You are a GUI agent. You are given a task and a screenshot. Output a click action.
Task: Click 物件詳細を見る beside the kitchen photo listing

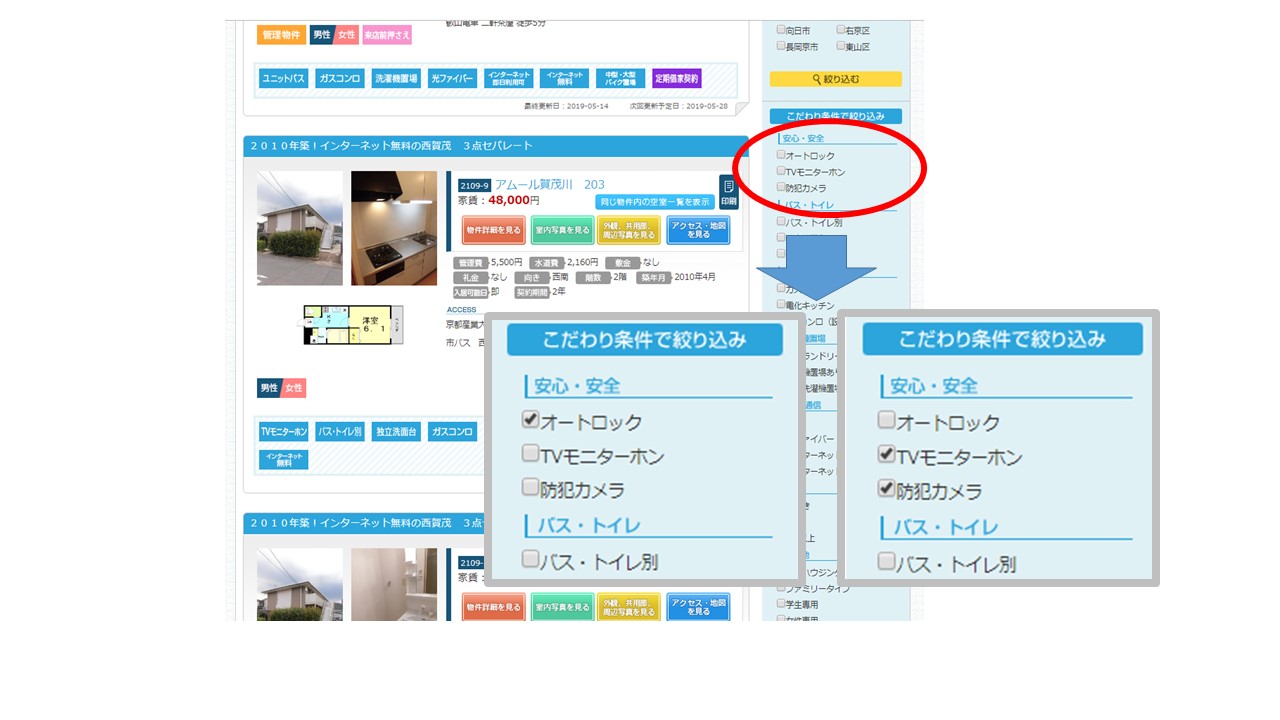pyautogui.click(x=493, y=230)
